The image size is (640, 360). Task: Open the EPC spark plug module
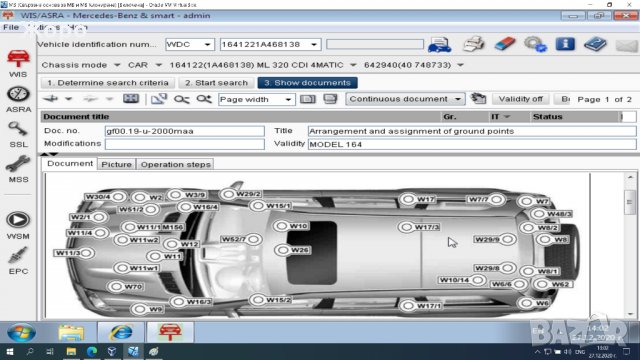click(x=18, y=260)
